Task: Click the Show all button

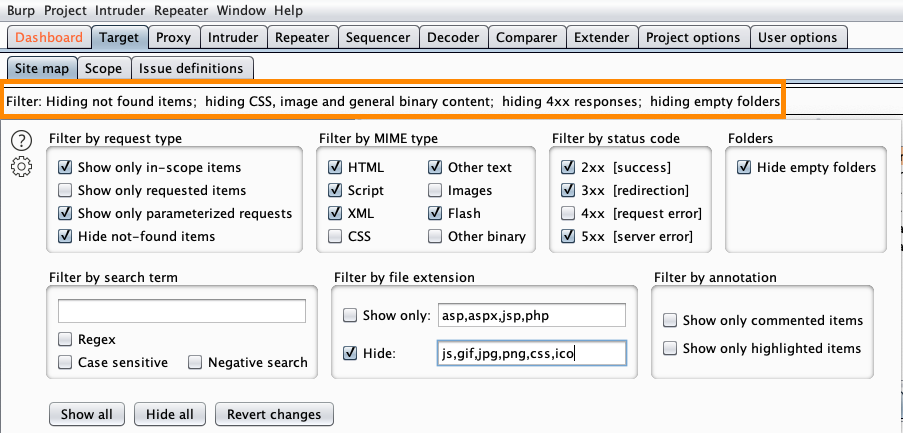Action: click(87, 415)
